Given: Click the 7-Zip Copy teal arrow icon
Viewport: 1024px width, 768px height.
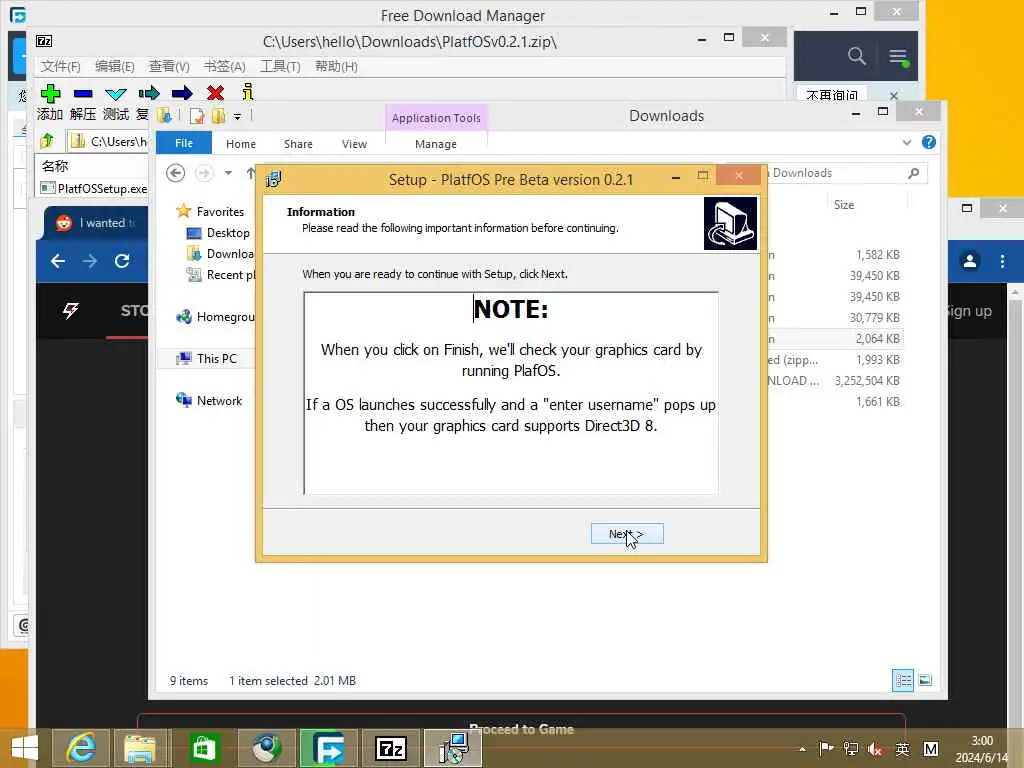Looking at the screenshot, I should click(x=148, y=93).
